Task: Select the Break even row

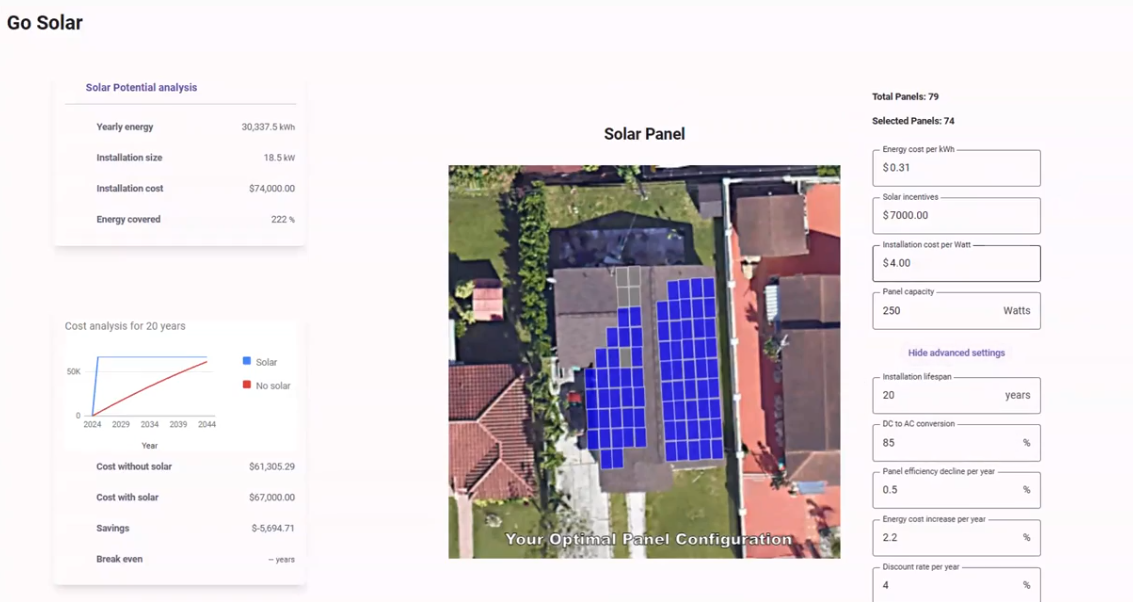Action: click(180, 559)
